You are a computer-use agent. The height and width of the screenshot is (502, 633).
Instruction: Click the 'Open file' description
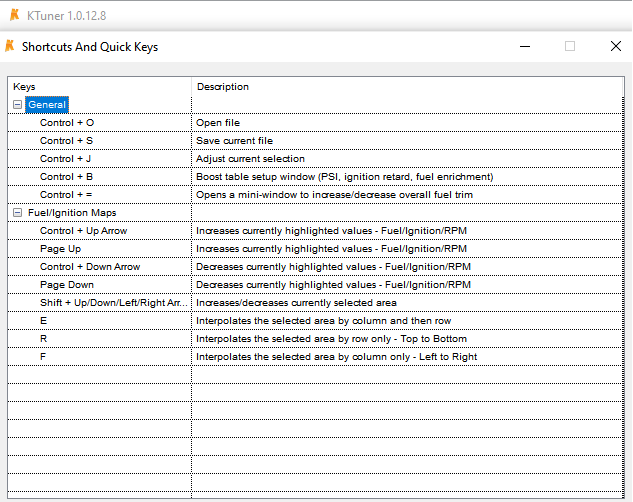pyautogui.click(x=218, y=123)
